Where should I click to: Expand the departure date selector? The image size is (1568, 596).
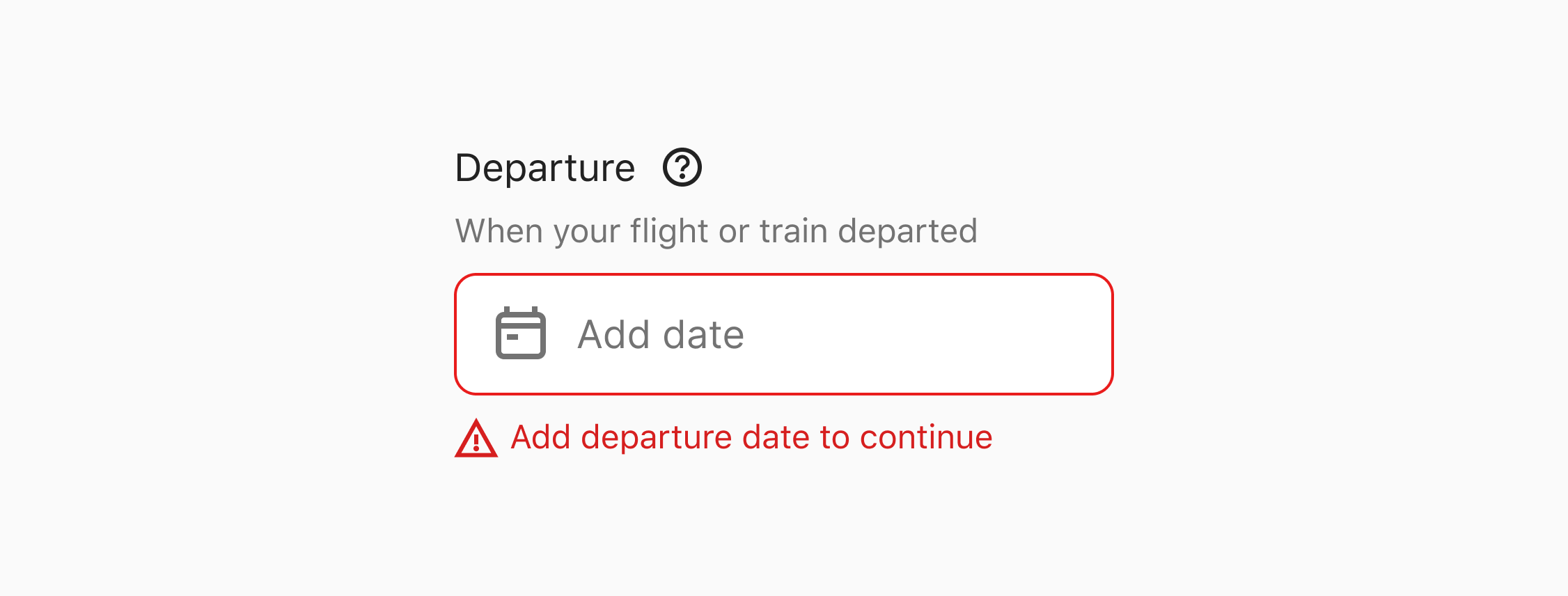[x=783, y=334]
